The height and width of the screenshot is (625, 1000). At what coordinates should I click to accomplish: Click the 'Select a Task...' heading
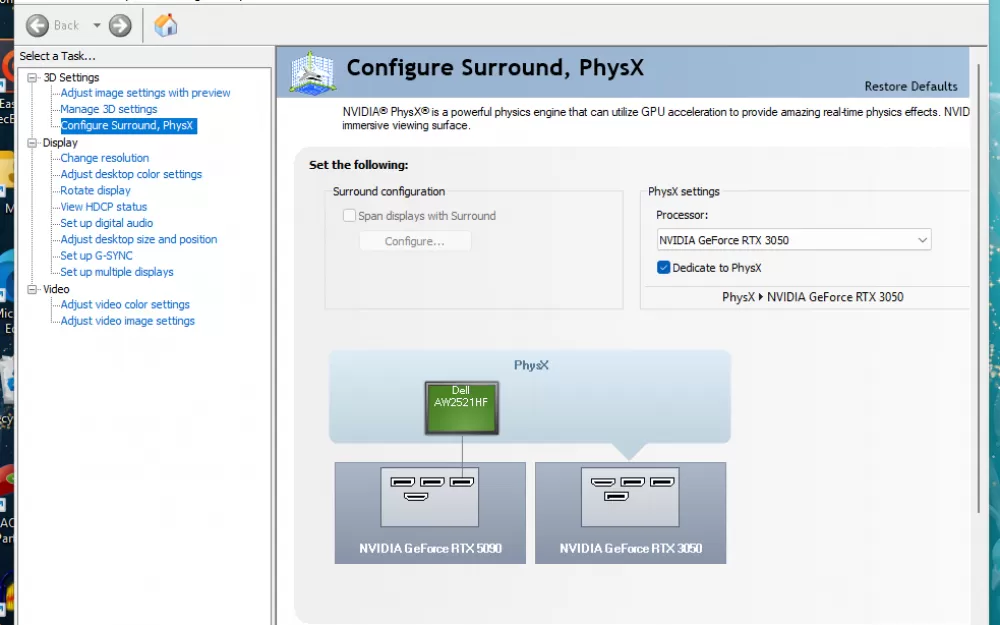click(57, 56)
